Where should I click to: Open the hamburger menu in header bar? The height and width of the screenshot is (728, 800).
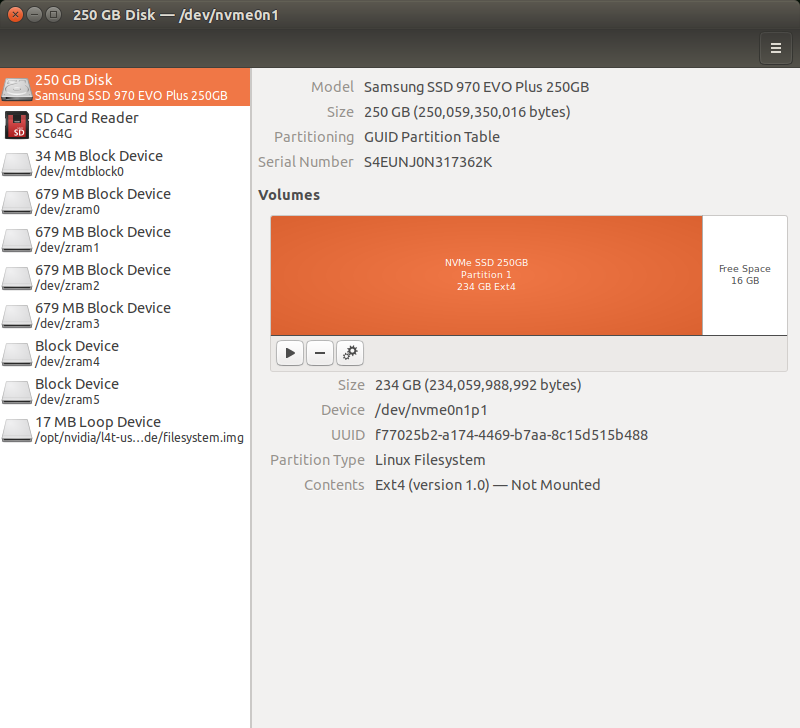pos(776,47)
